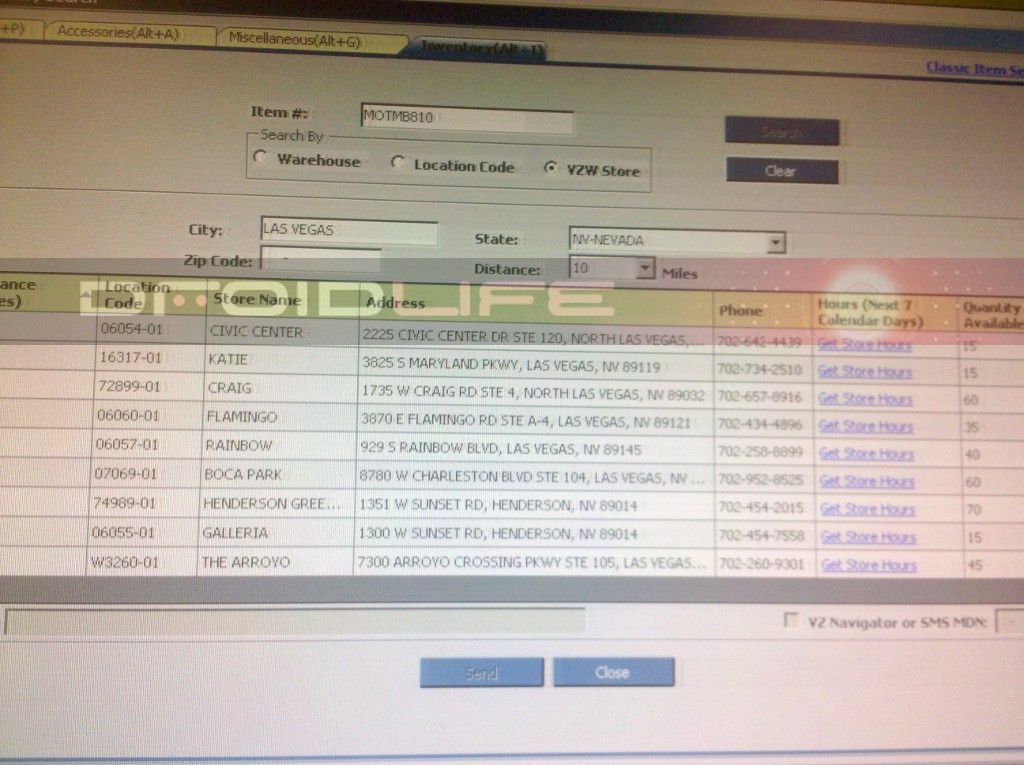Open the State dropdown showing NV-NEVADA
The width and height of the screenshot is (1024, 765).
(x=775, y=243)
